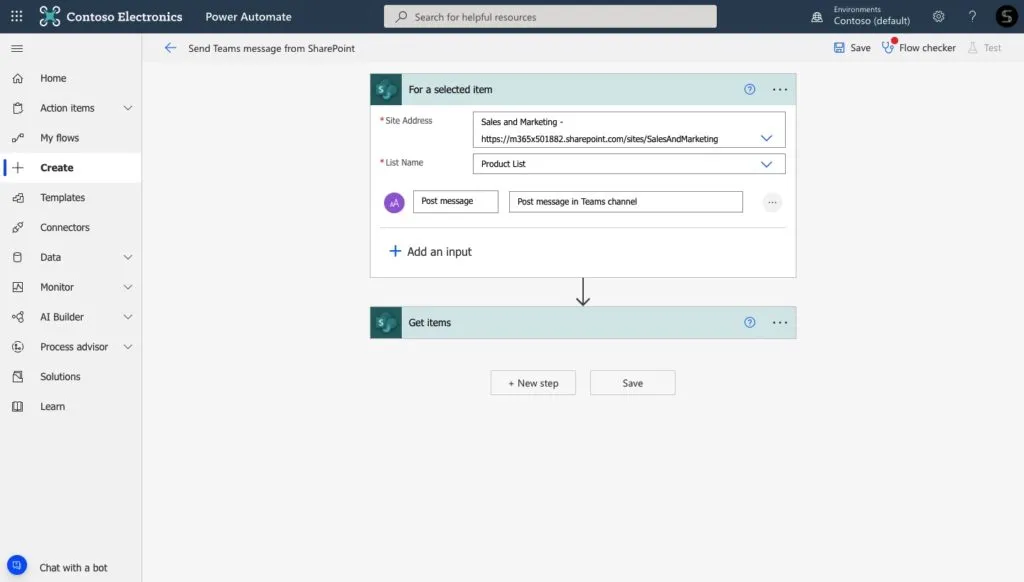
Task: Expand the Get items action header
Action: point(583,323)
